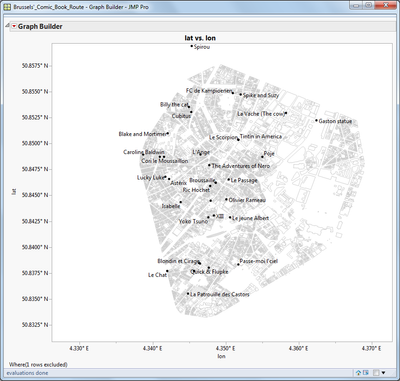This screenshot has height=381, width=400.
Task: Select the 'Yoko Tsuno' label
Action: pyautogui.click(x=193, y=221)
